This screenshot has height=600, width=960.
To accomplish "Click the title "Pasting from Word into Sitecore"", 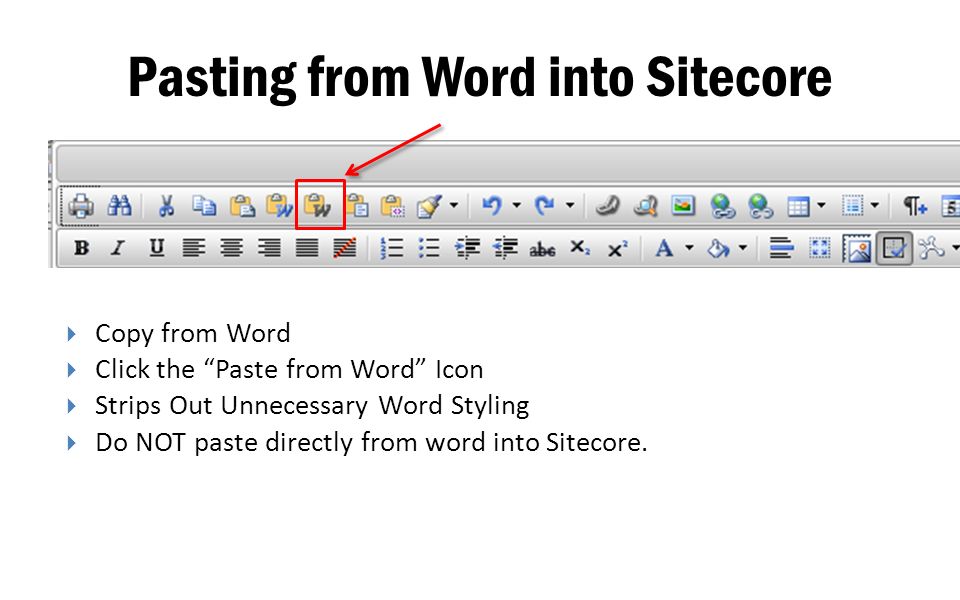I will click(480, 77).
